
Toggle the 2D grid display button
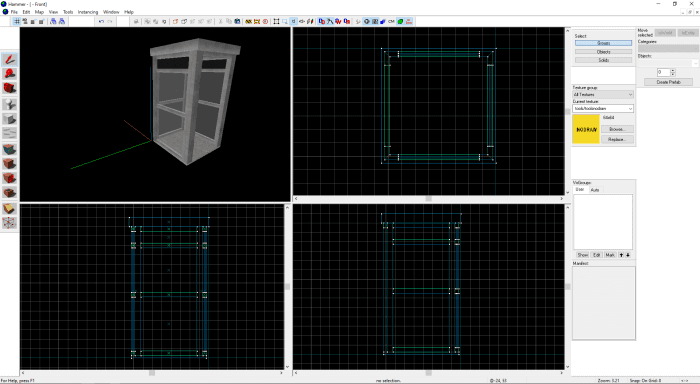click(x=17, y=21)
